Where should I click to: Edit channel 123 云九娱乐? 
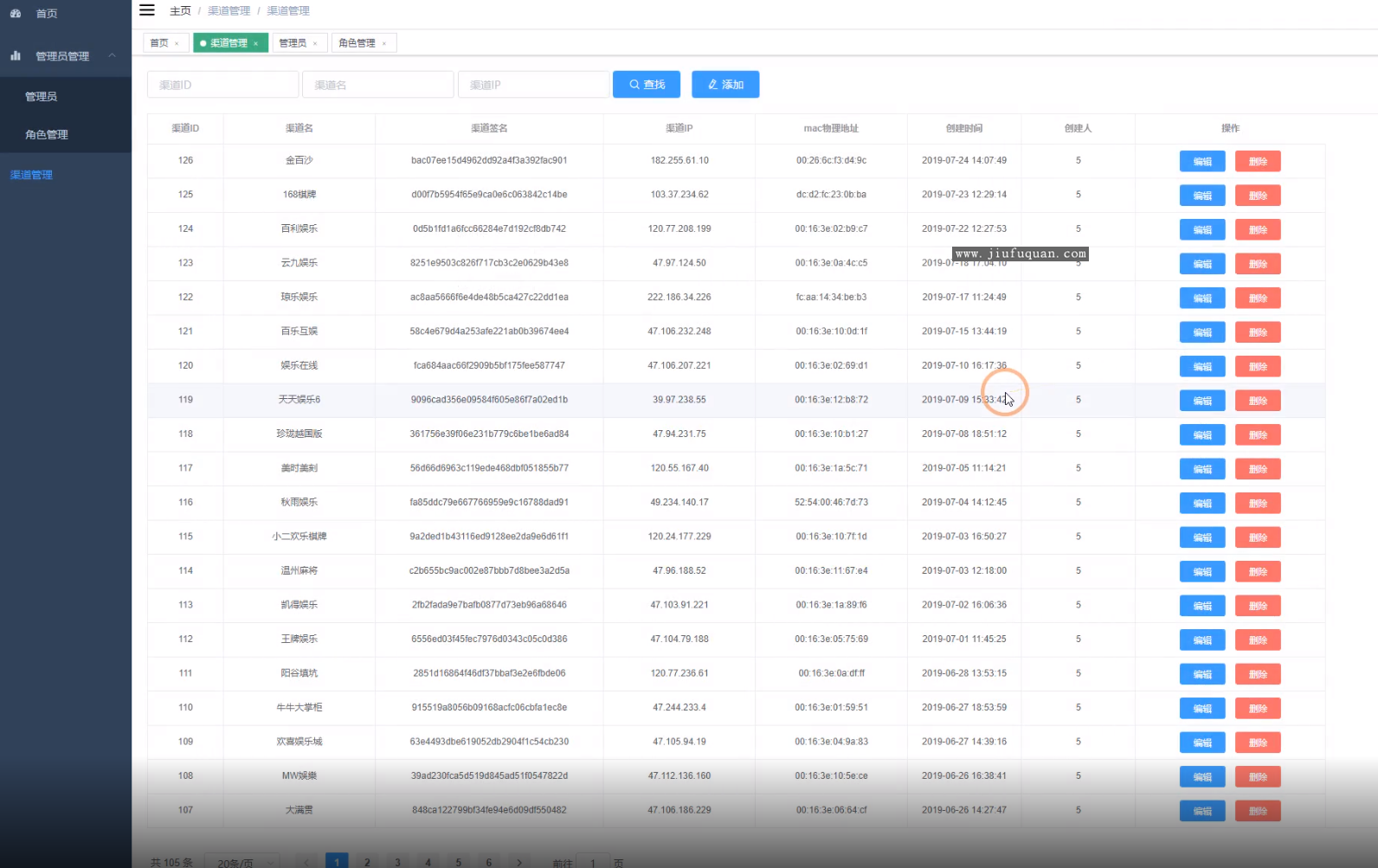[x=1202, y=264]
